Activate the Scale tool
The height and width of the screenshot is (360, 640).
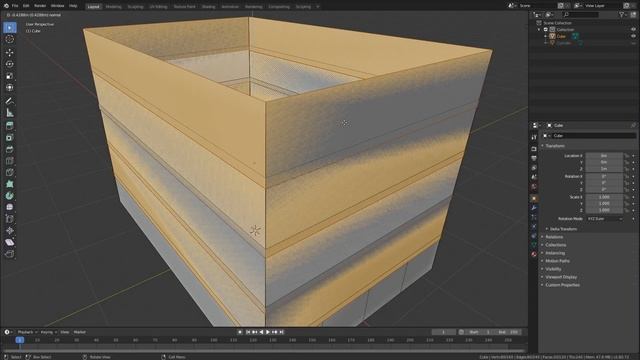[10, 76]
